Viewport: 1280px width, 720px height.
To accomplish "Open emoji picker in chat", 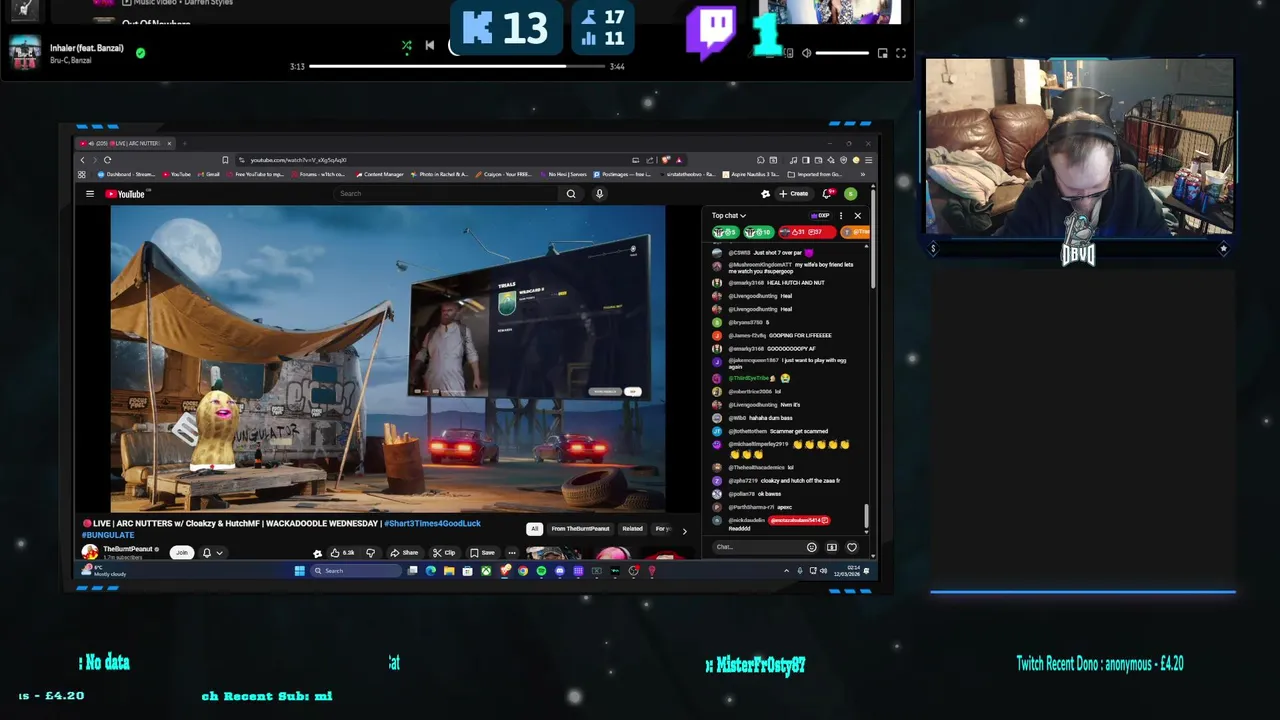I will (811, 547).
